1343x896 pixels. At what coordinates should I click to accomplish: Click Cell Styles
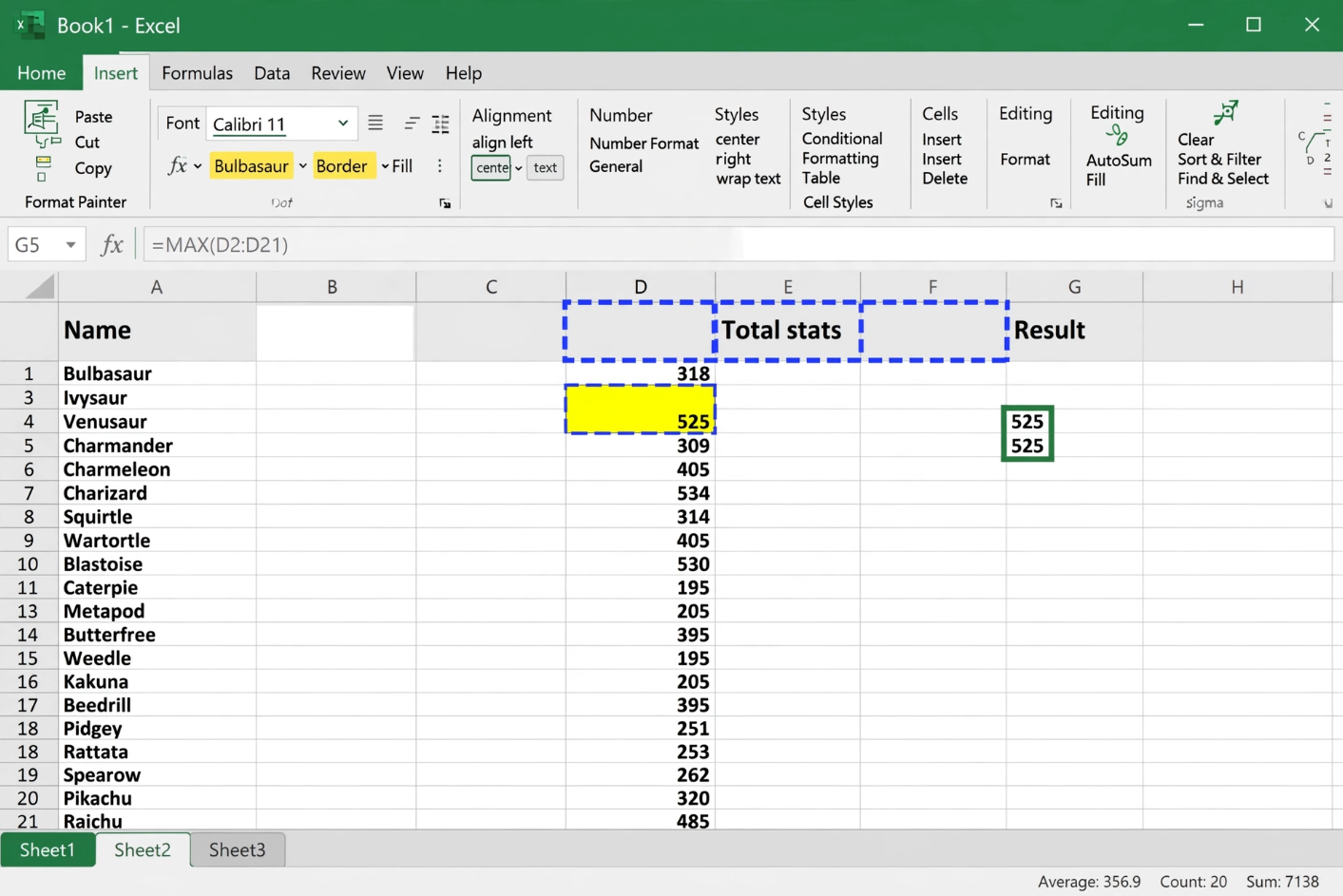pos(838,202)
